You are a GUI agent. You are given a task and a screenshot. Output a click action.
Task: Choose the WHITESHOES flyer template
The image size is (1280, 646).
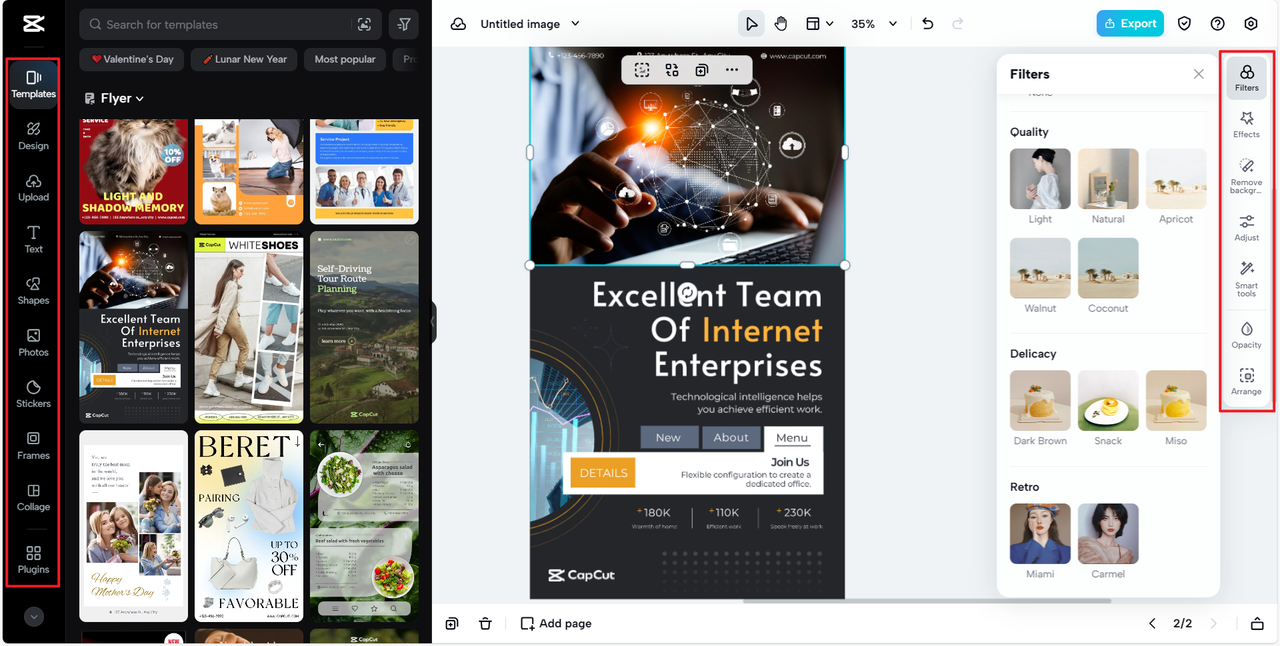249,327
